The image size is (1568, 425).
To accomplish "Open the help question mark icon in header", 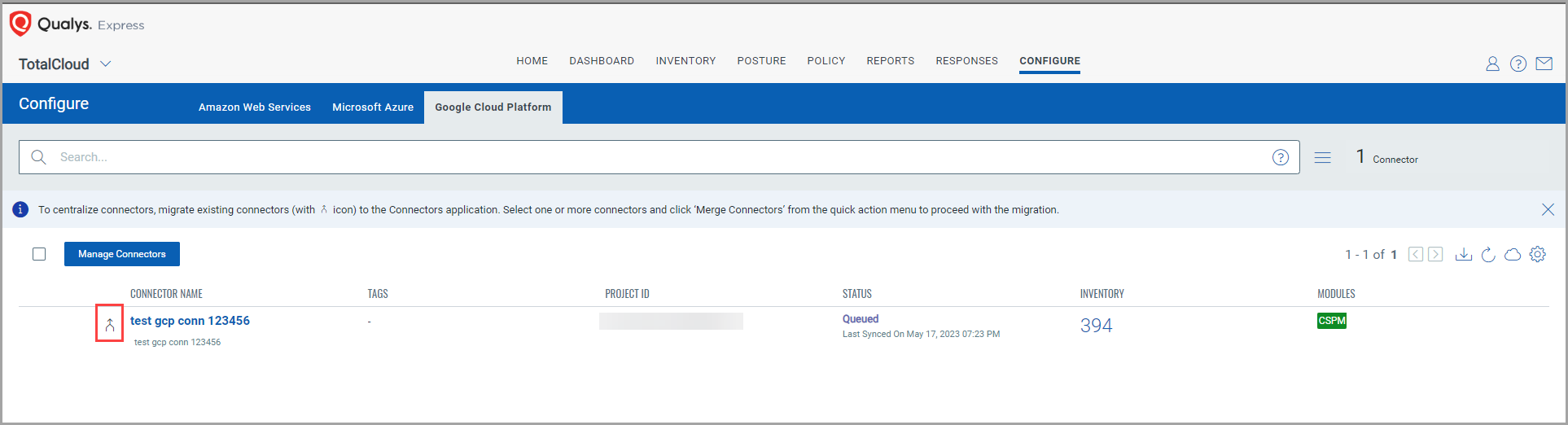I will click(1518, 64).
